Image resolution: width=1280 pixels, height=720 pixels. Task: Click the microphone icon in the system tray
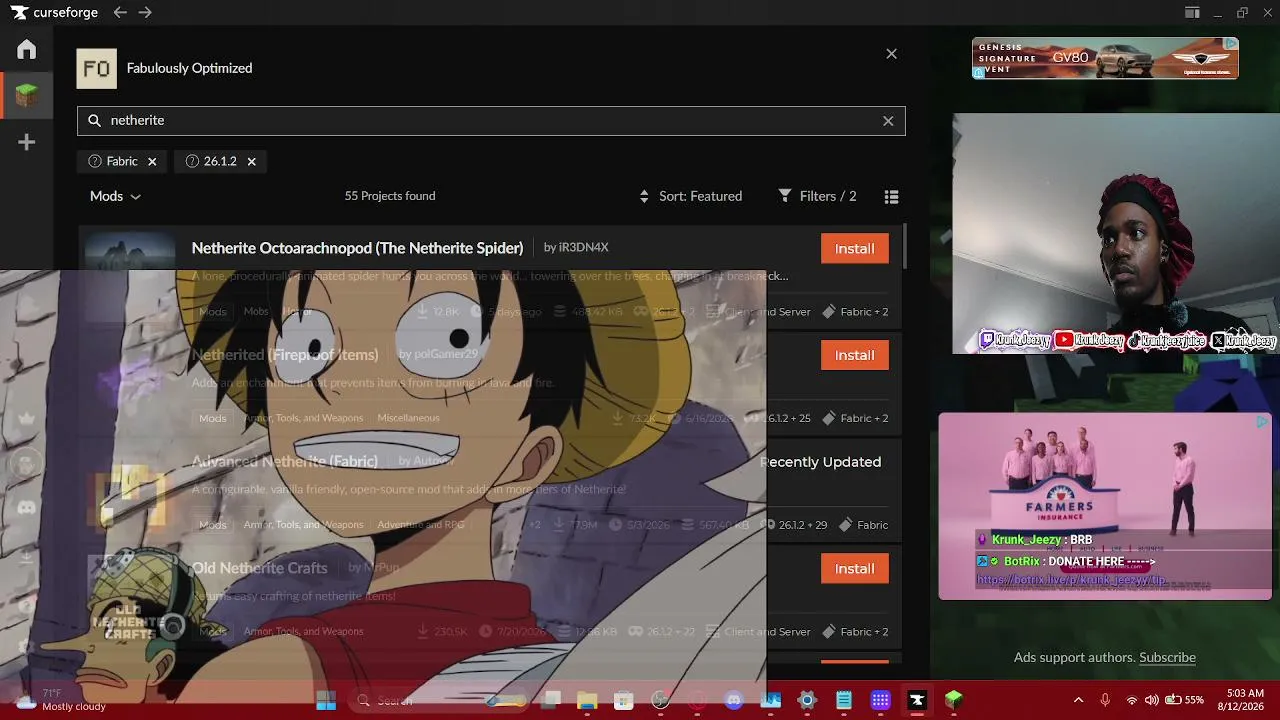coord(1105,700)
